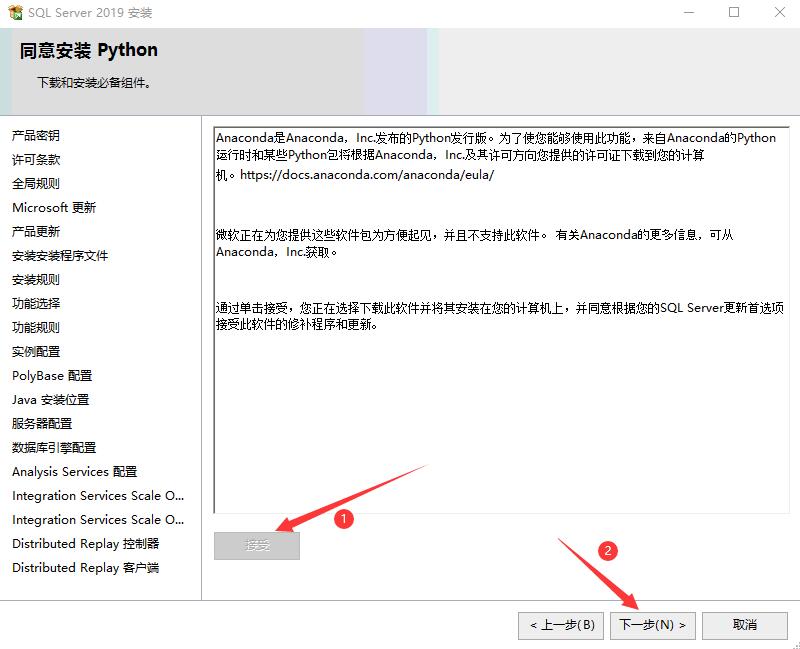800x649 pixels.
Task: Select 数据库引擎配置 step in sidebar
Action: coord(54,448)
